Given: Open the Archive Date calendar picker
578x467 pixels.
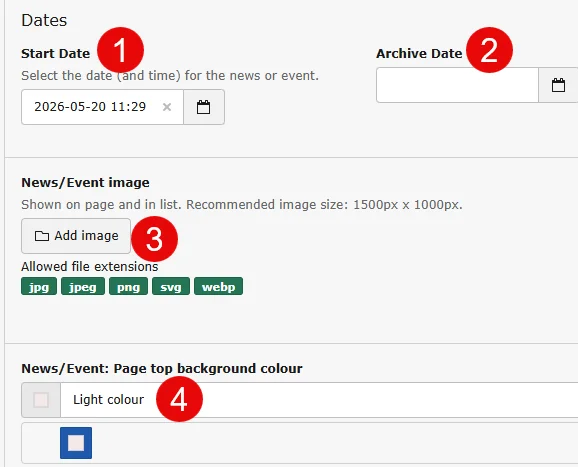Looking at the screenshot, I should [558, 85].
